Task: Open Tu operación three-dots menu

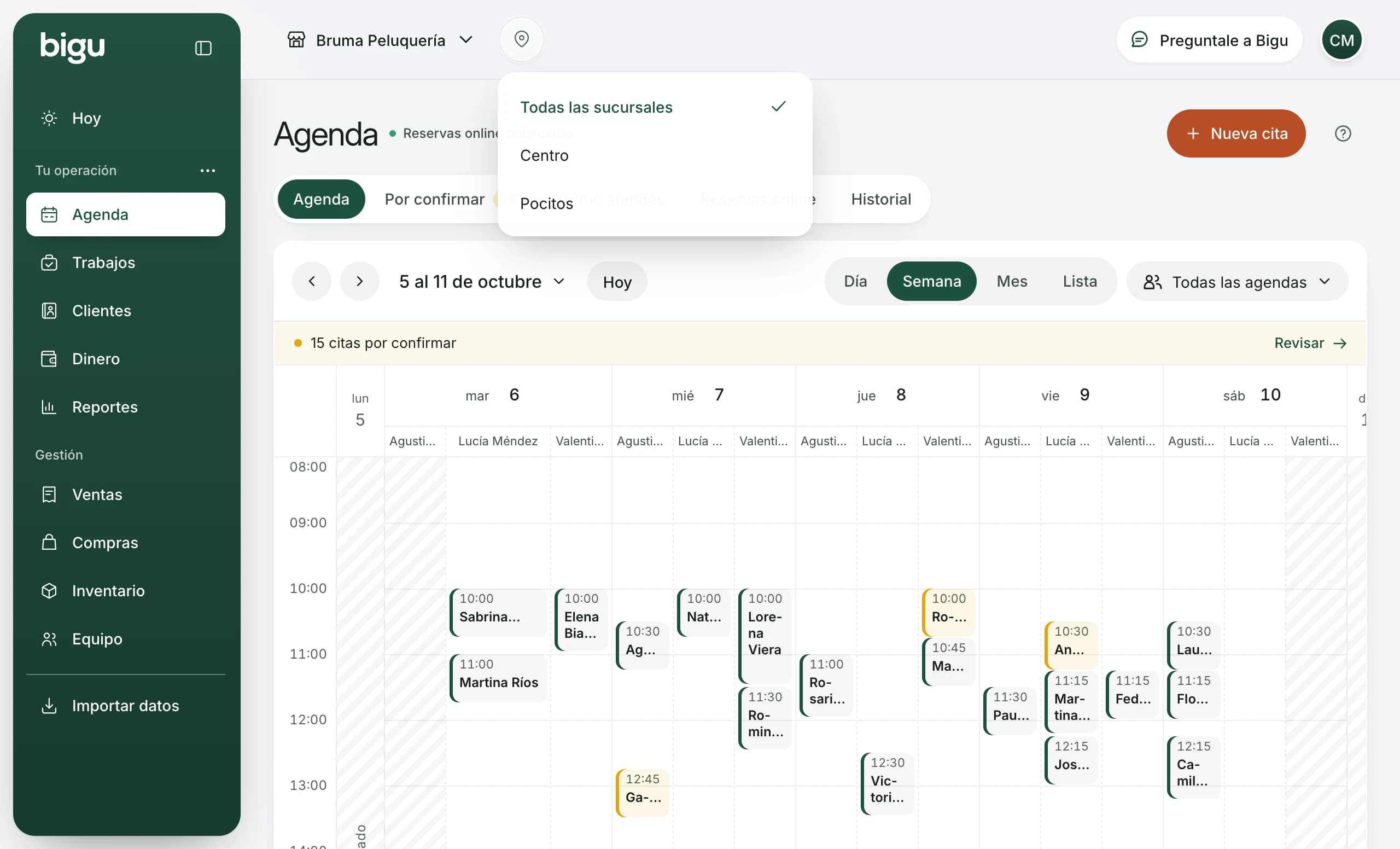Action: click(x=207, y=171)
